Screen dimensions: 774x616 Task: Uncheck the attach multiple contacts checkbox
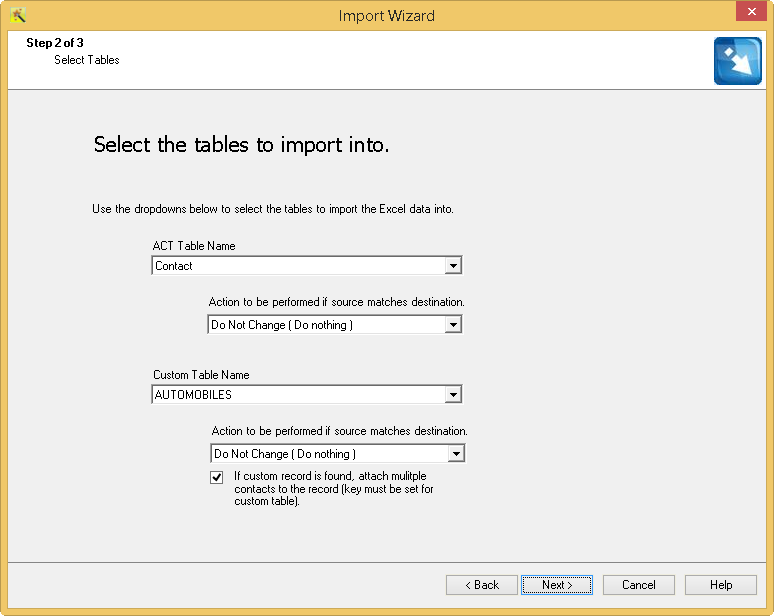click(217, 477)
